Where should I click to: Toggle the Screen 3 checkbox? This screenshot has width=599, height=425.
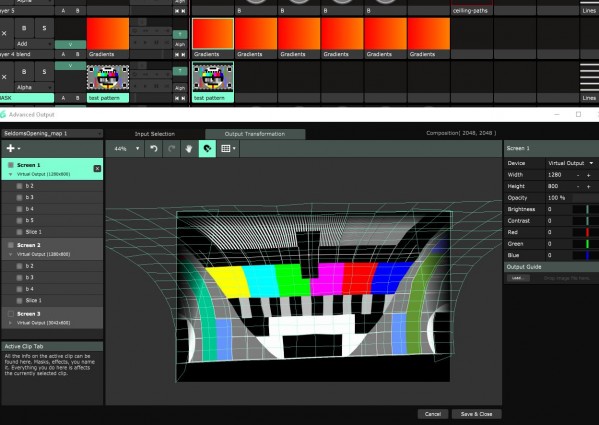11,314
